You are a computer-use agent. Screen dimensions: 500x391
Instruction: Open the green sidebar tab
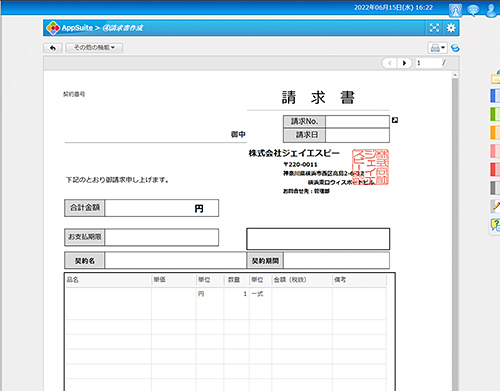(x=495, y=114)
